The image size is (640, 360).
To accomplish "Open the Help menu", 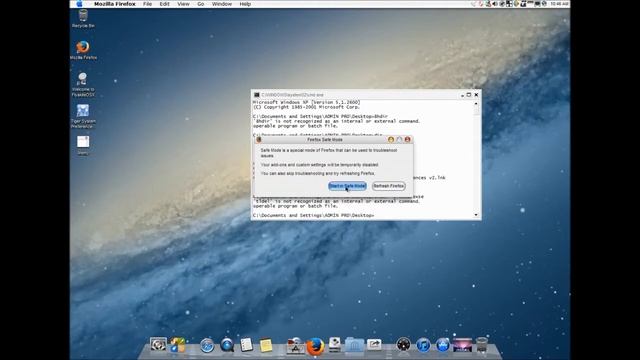I will click(x=245, y=4).
